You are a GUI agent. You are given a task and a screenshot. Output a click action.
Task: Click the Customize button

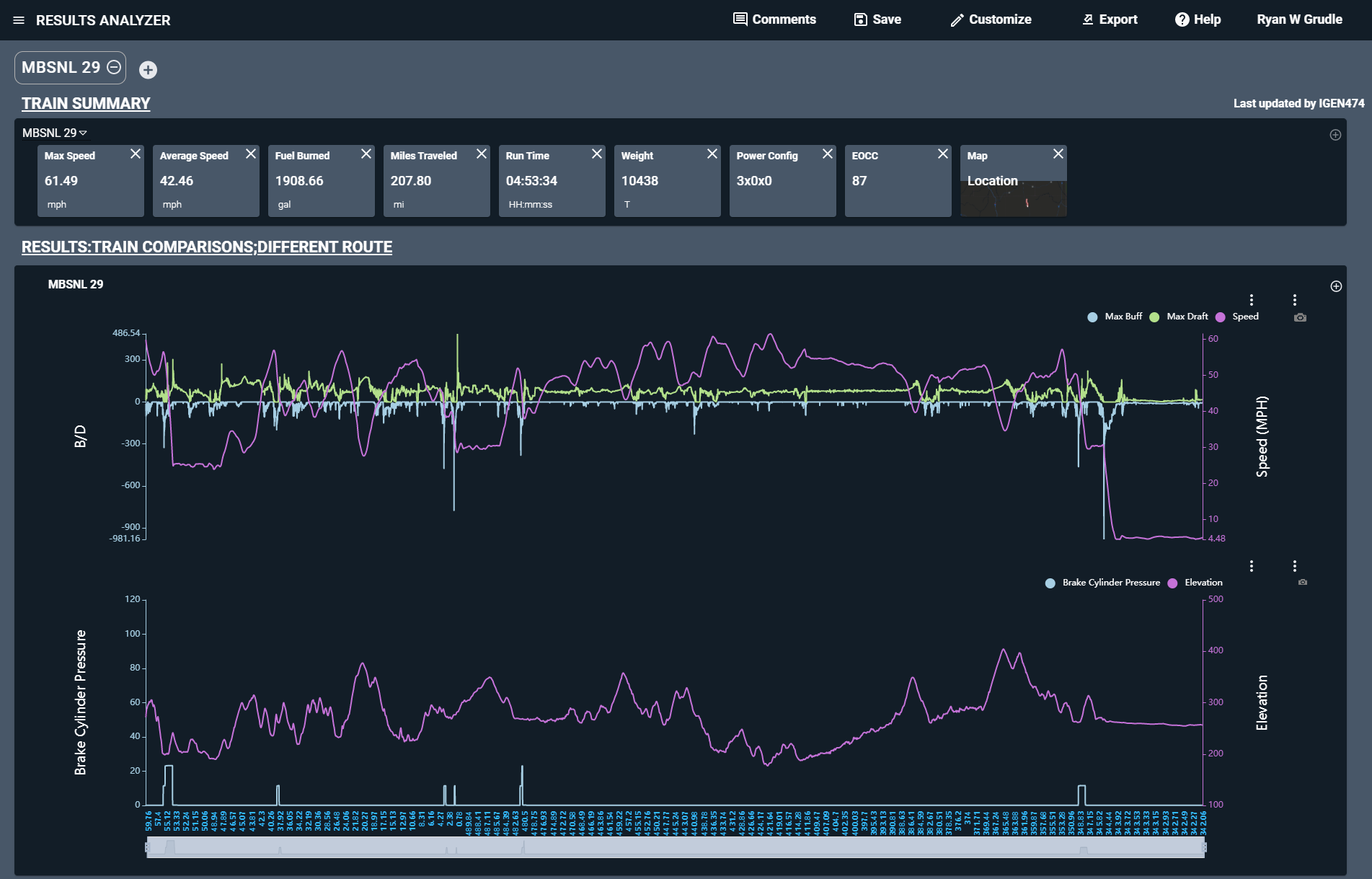click(x=991, y=19)
